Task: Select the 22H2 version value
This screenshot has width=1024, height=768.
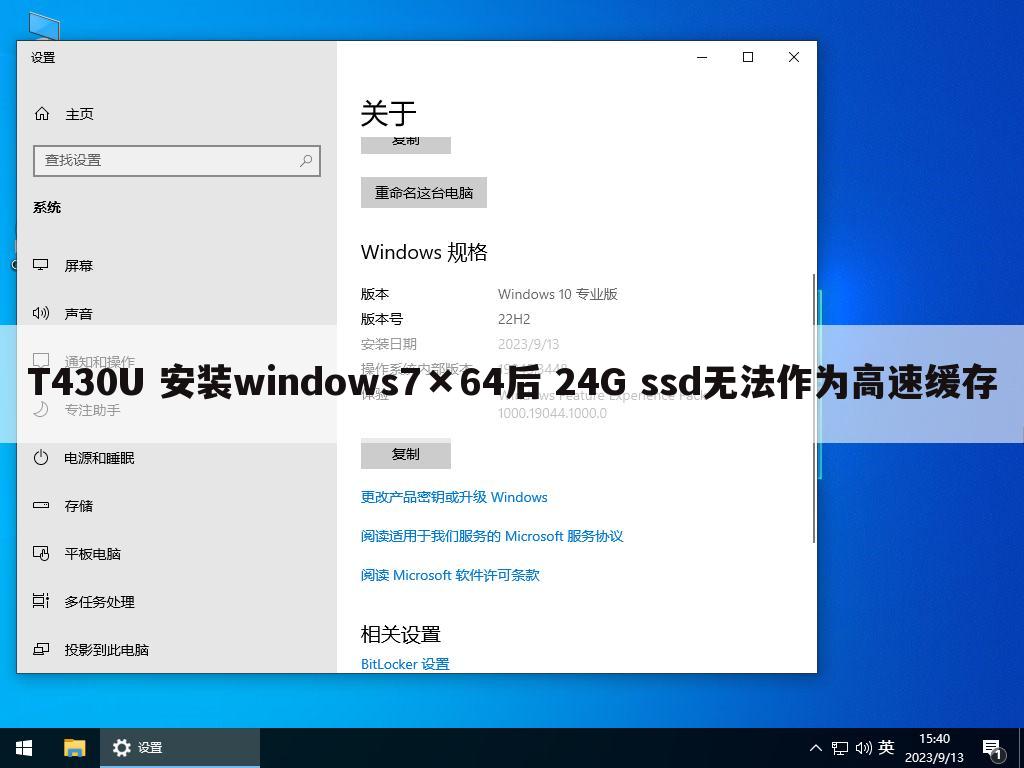Action: tap(514, 319)
